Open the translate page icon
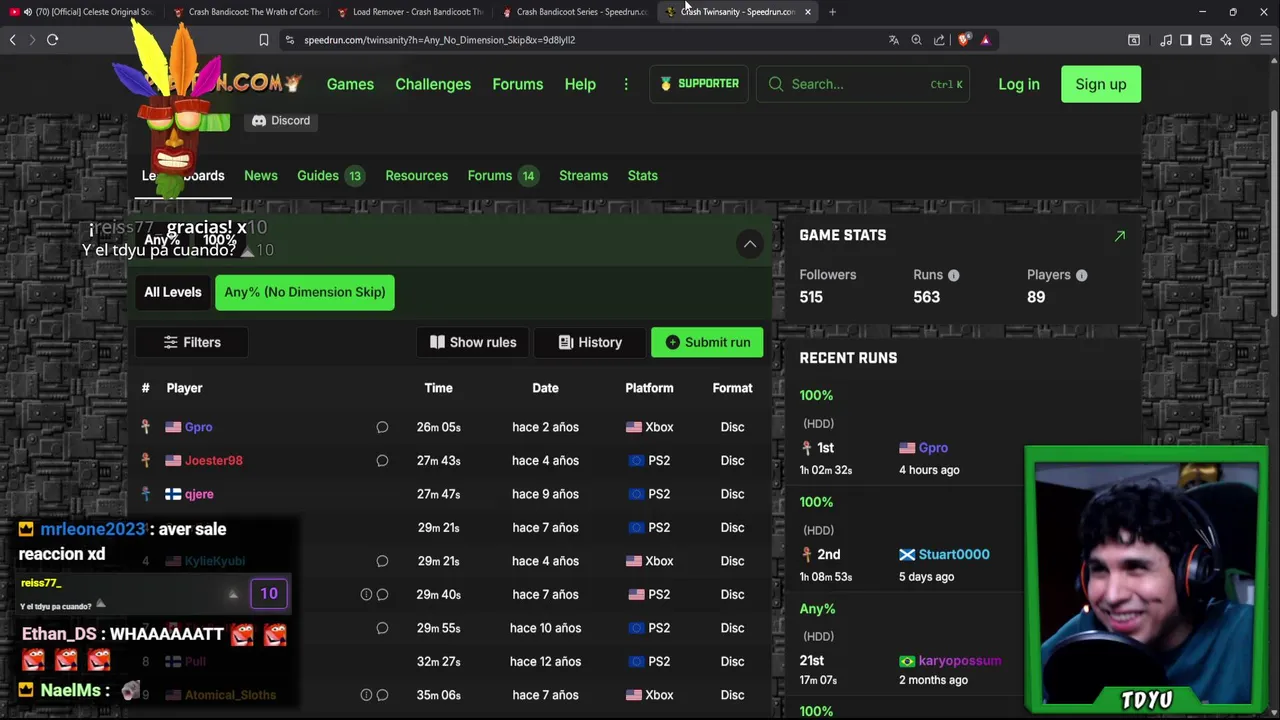 click(894, 40)
